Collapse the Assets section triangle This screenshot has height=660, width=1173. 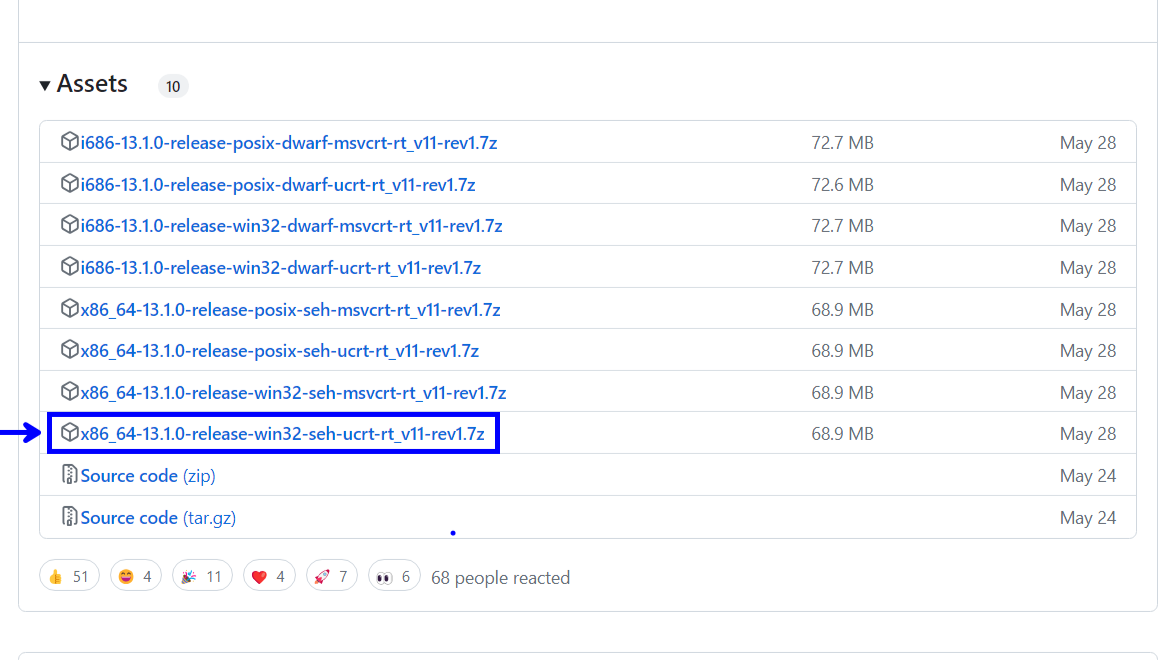[x=45, y=85]
